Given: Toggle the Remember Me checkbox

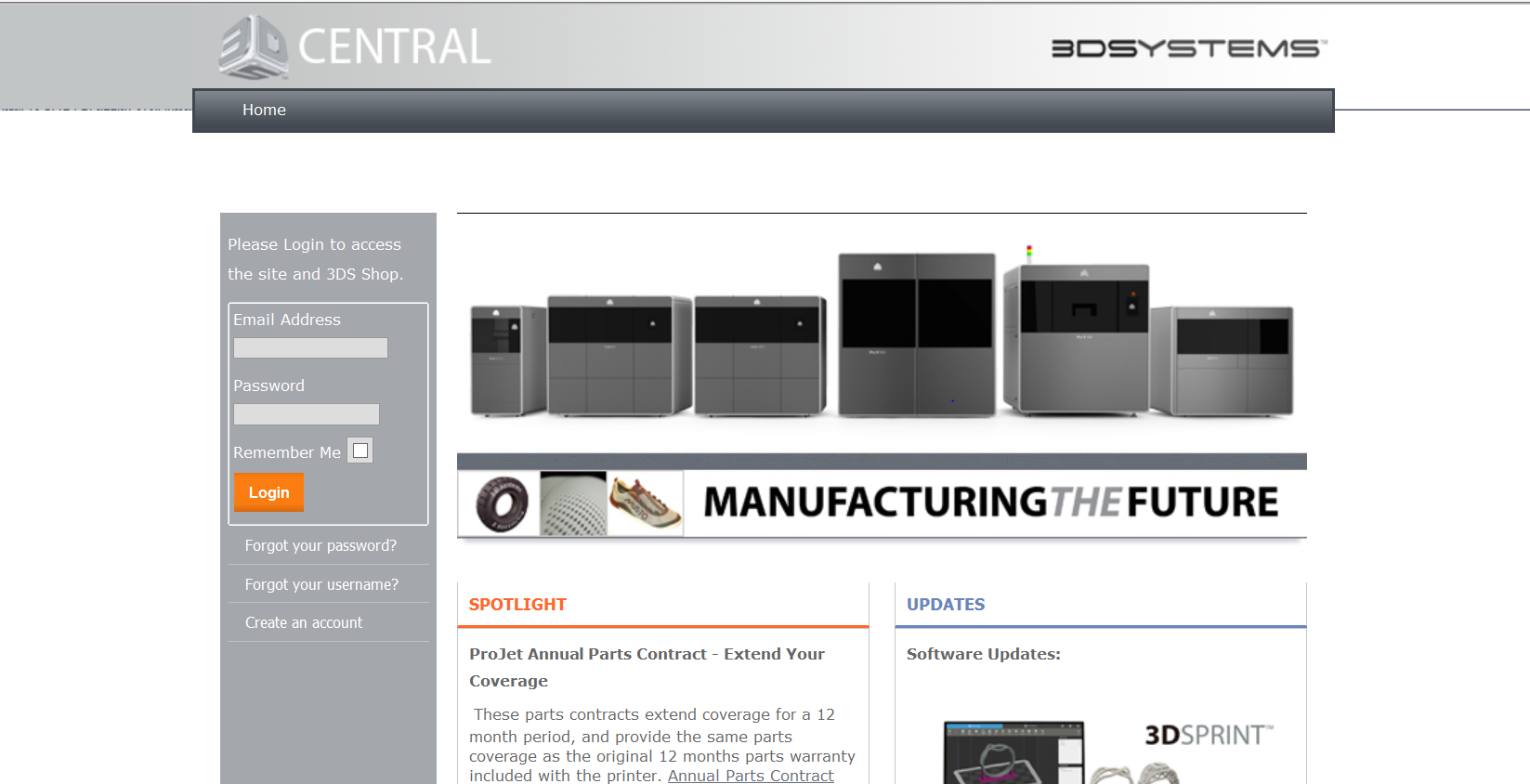Looking at the screenshot, I should coord(360,451).
